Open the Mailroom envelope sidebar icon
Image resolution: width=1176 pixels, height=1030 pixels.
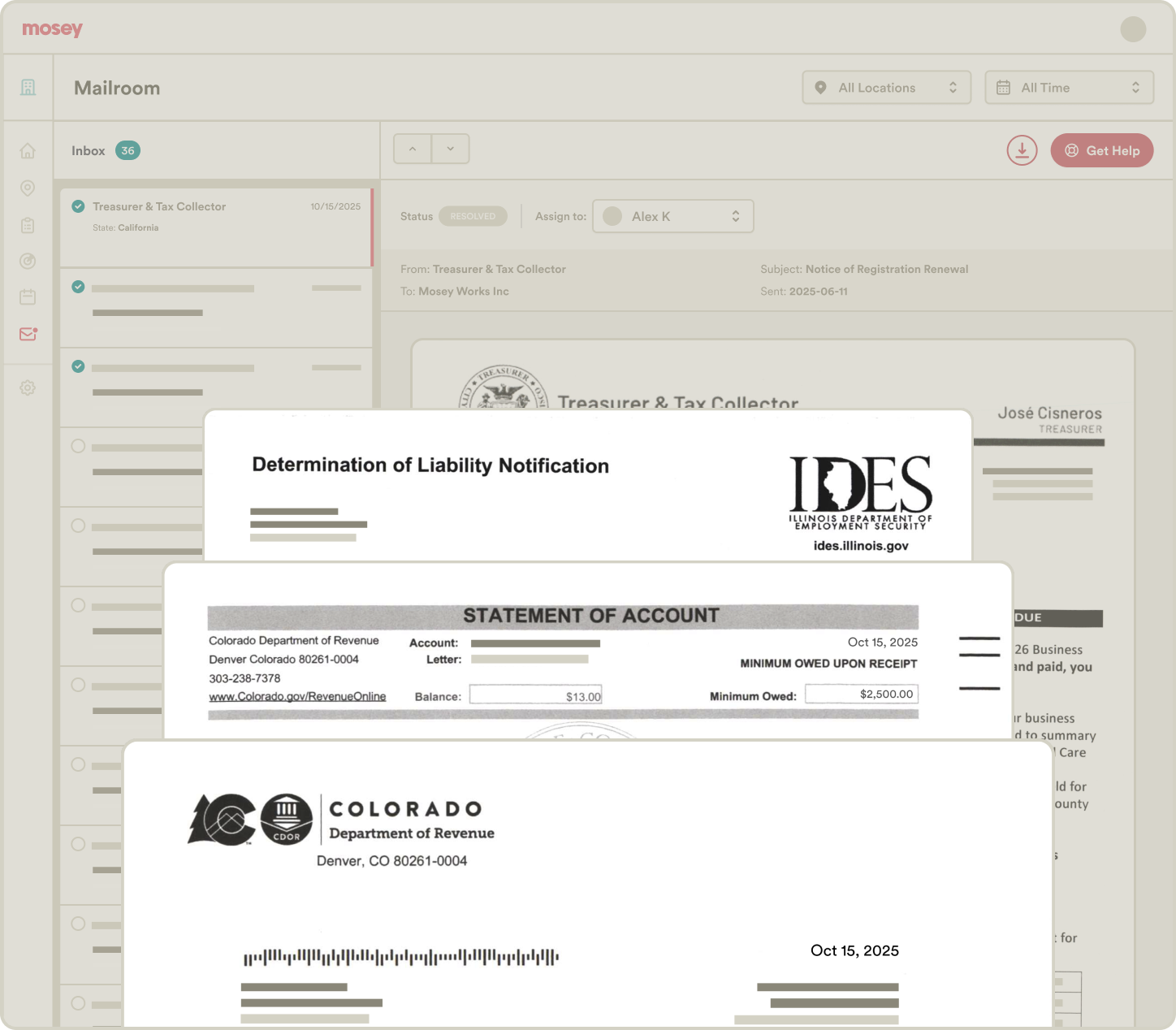28,334
